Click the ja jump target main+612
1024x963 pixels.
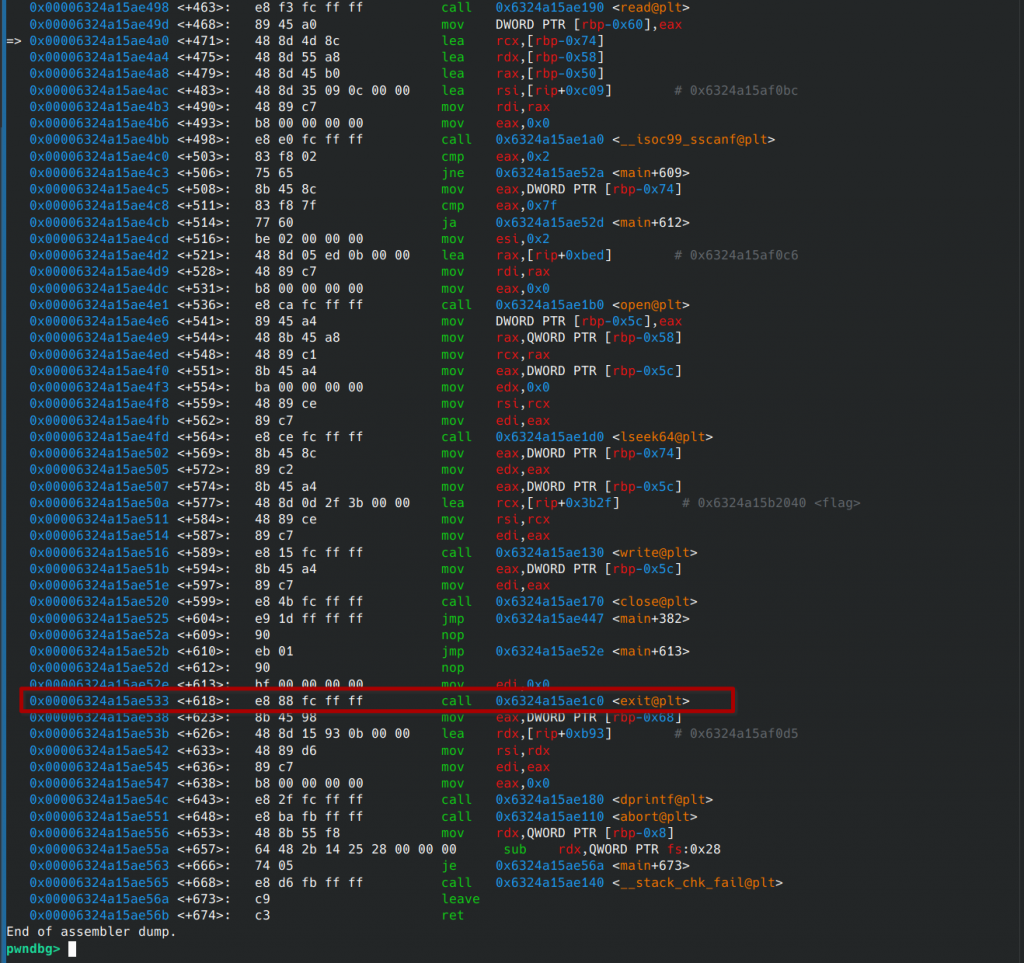point(592,222)
